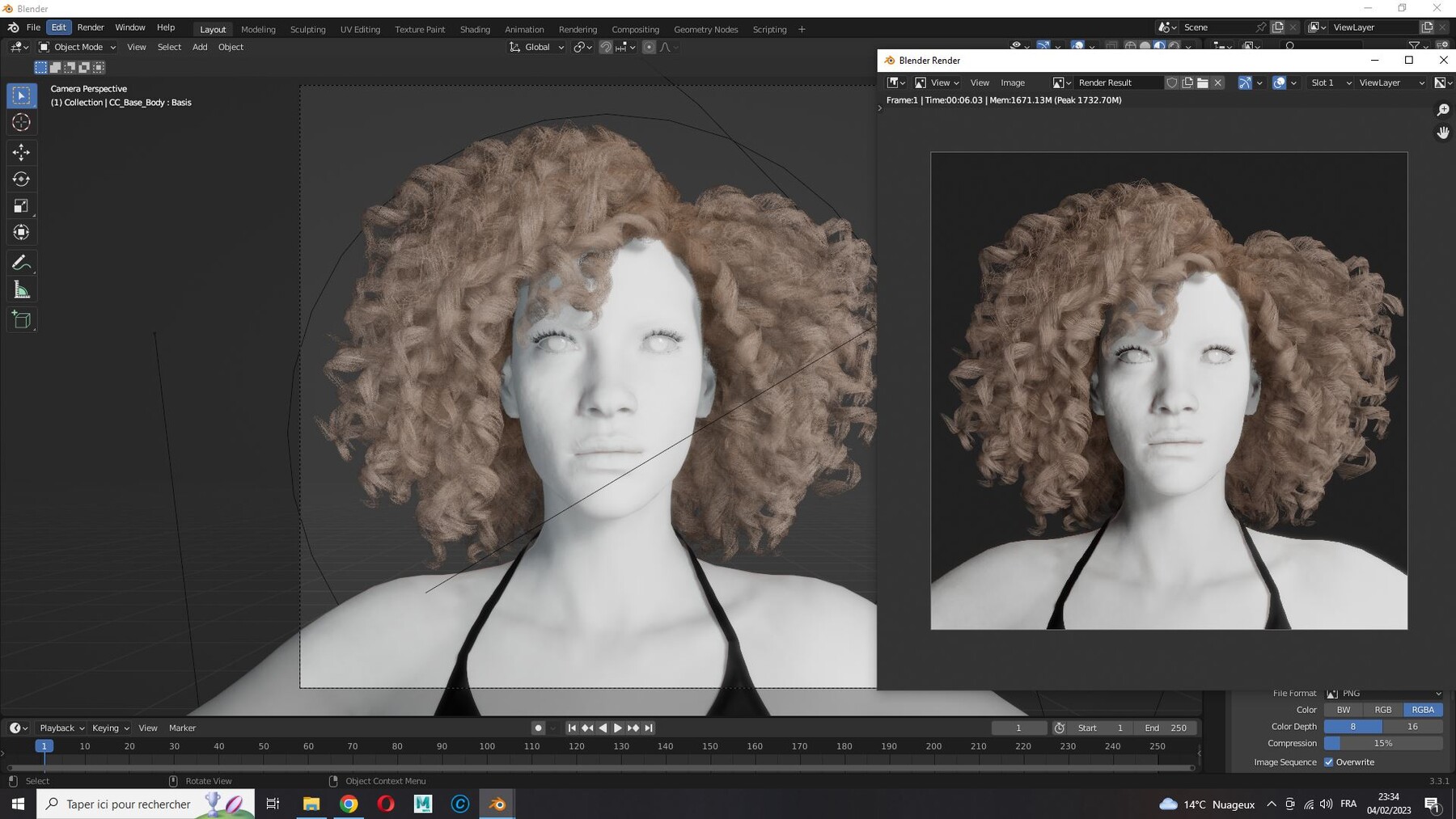The width and height of the screenshot is (1456, 819).
Task: Open the Object Mode dropdown
Action: (x=78, y=47)
